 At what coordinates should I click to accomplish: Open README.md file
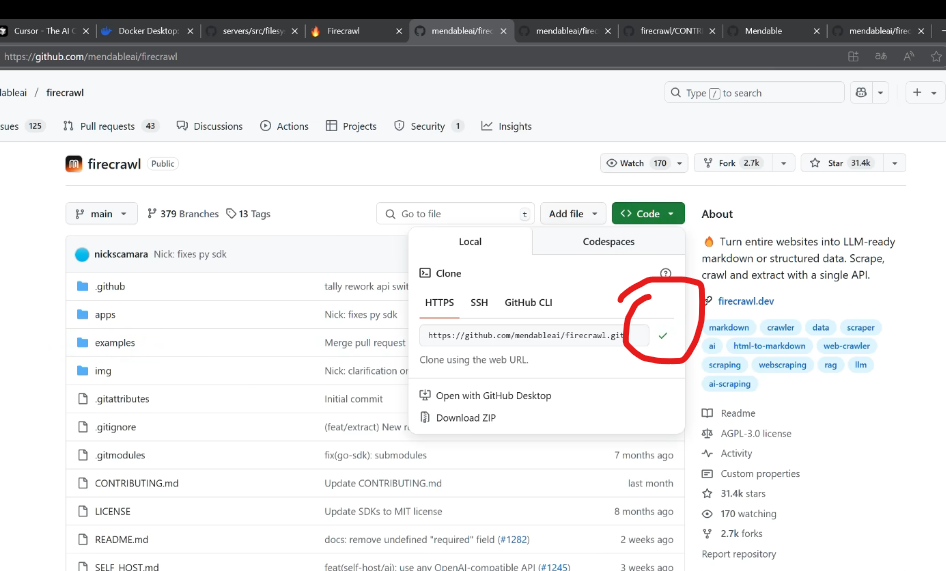(121, 540)
